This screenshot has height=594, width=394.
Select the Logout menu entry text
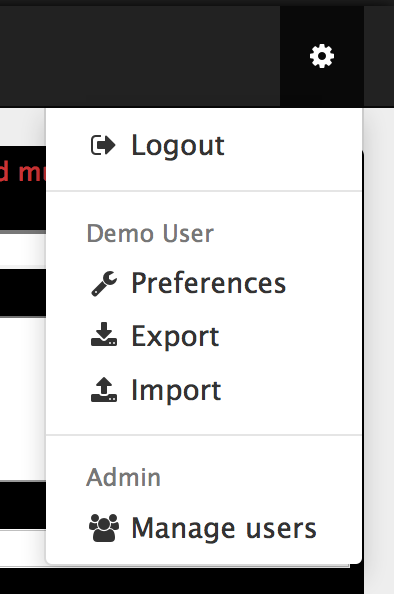click(x=178, y=145)
